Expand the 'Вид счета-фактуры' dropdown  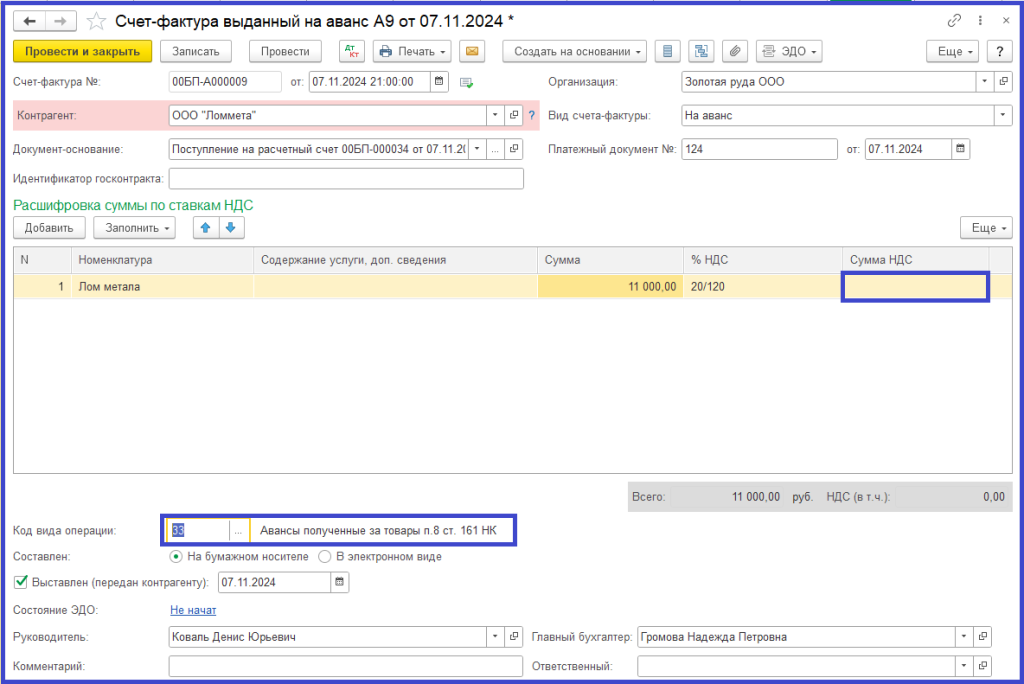(1003, 116)
